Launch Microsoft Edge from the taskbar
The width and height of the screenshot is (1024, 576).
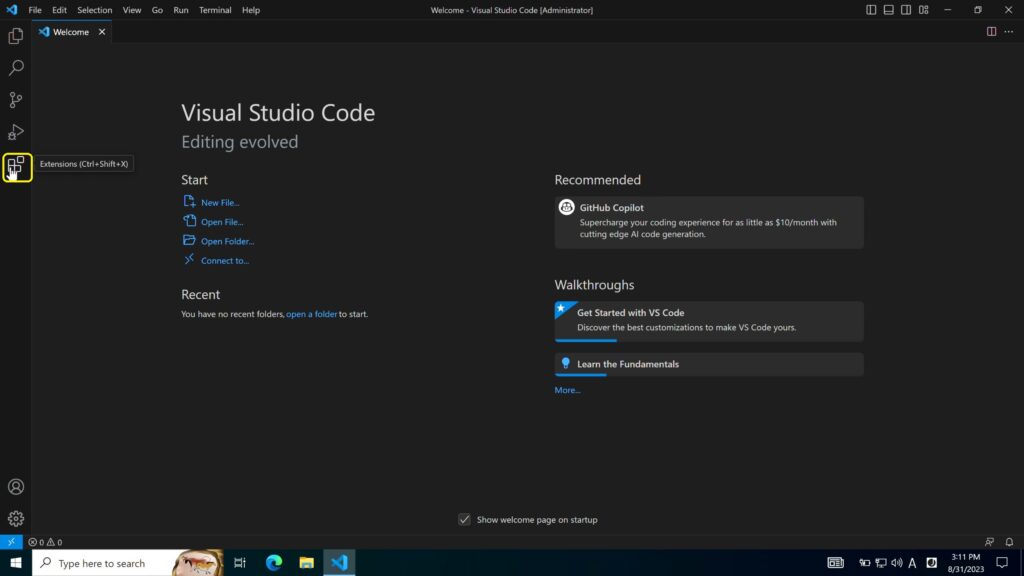[274, 562]
